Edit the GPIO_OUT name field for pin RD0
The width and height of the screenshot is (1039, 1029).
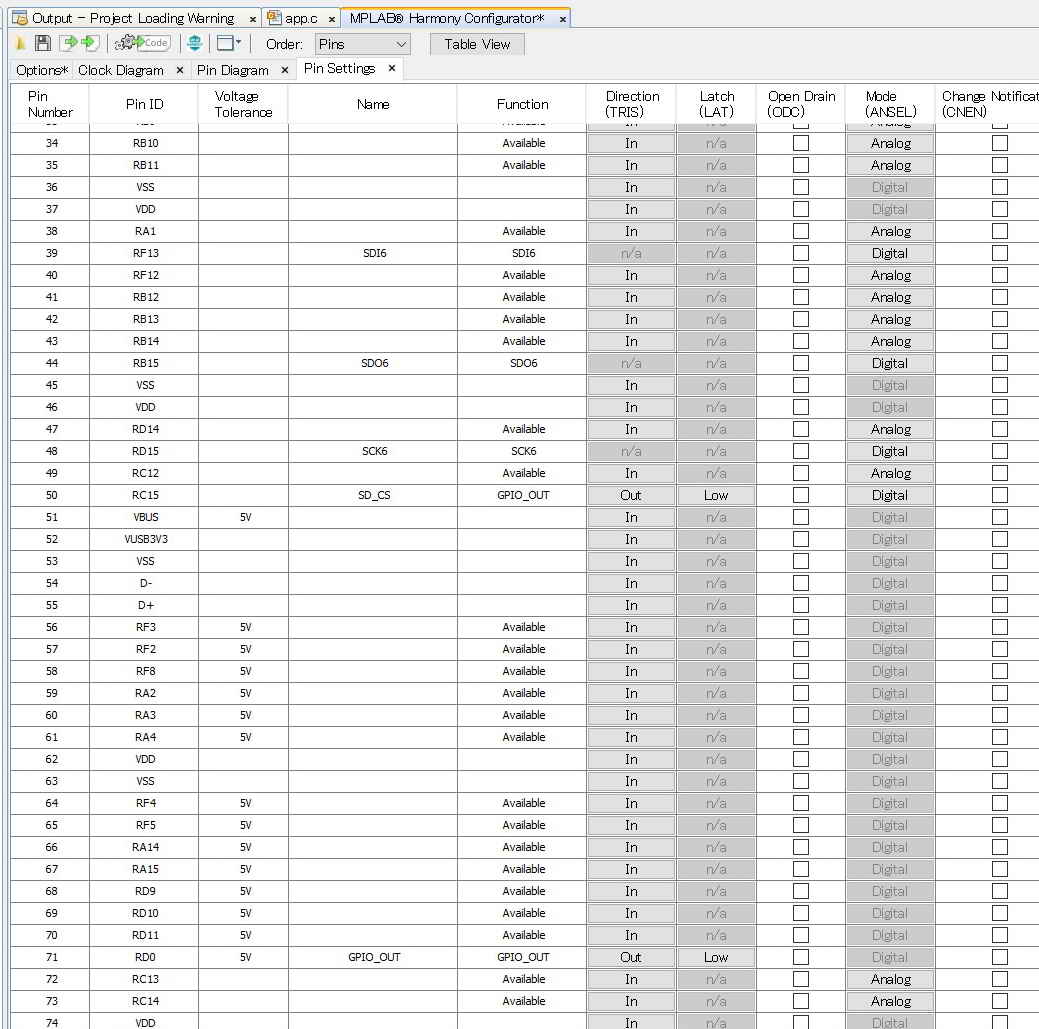point(373,957)
